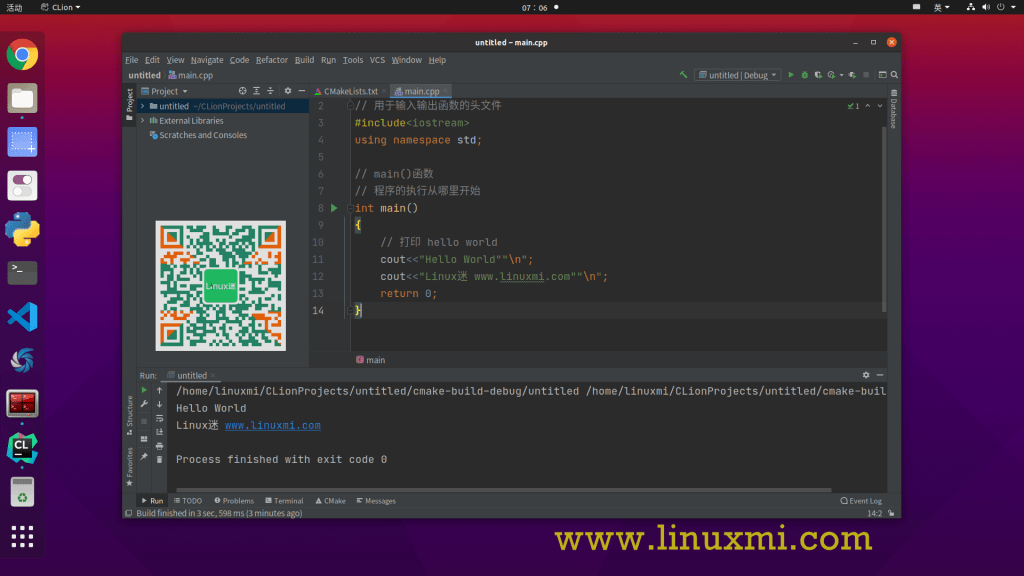Expand External Libraries in the project tree

[x=143, y=121]
